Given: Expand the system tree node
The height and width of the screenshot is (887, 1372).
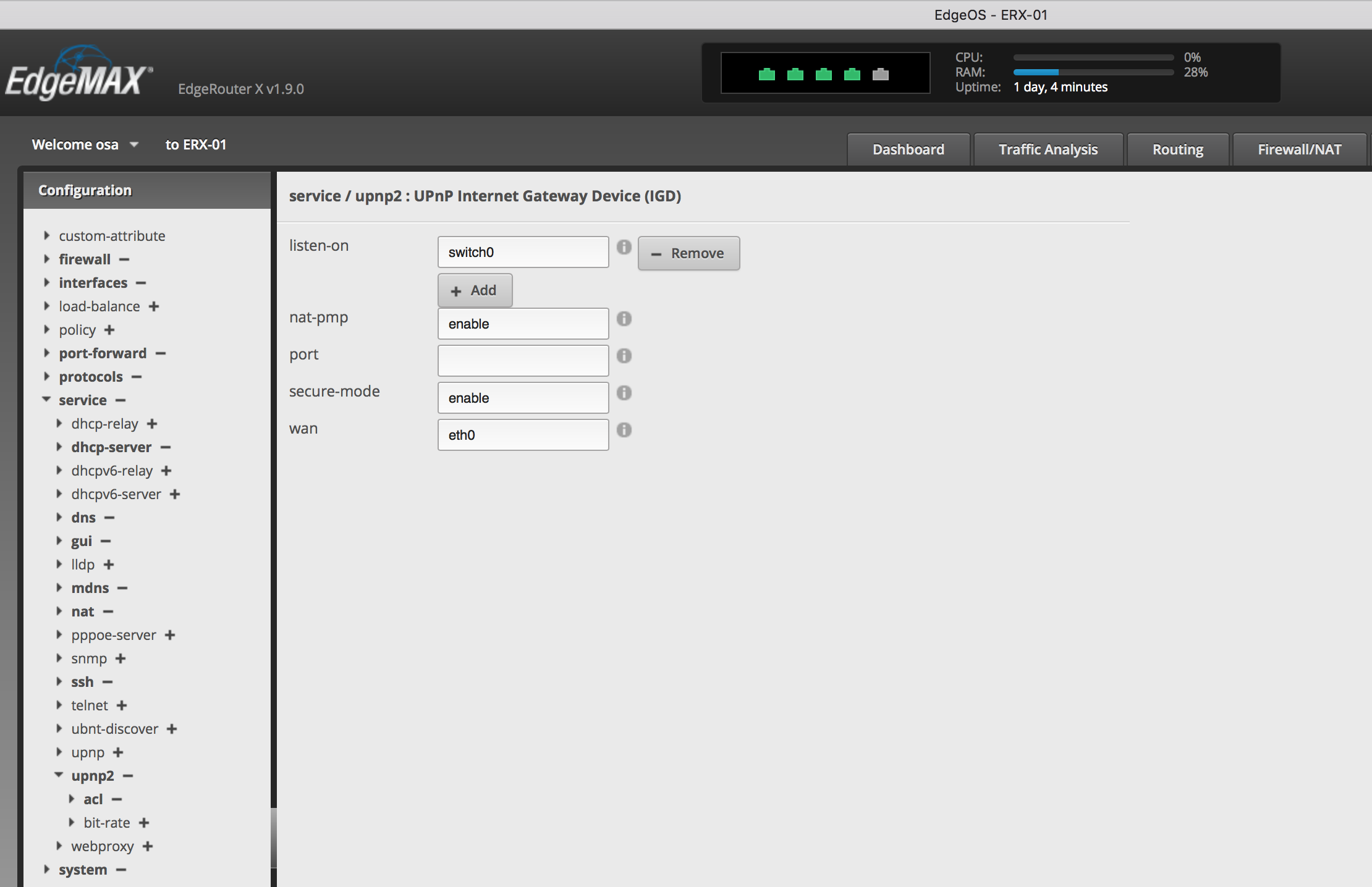Looking at the screenshot, I should coord(46,869).
